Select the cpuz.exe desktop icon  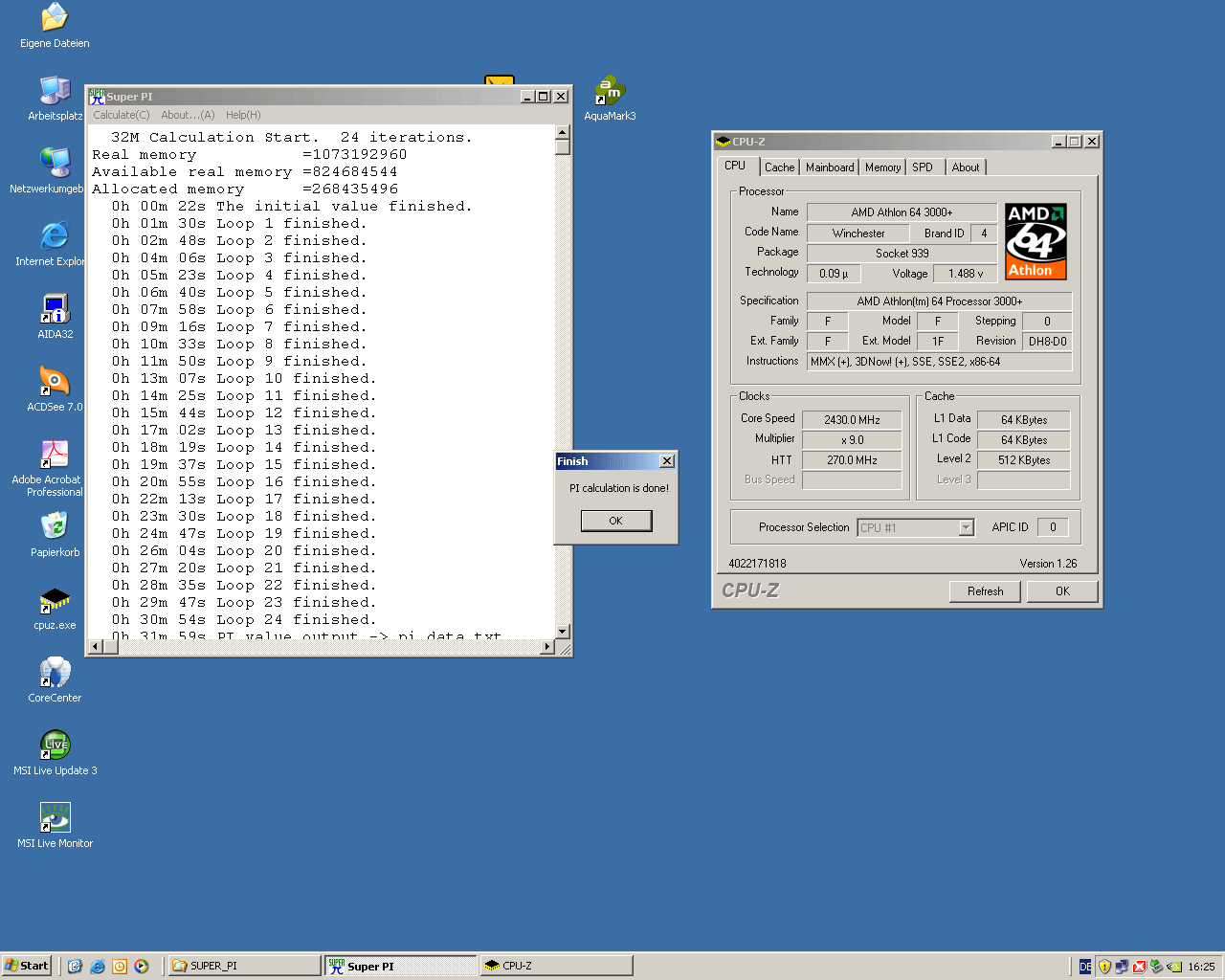[x=55, y=608]
